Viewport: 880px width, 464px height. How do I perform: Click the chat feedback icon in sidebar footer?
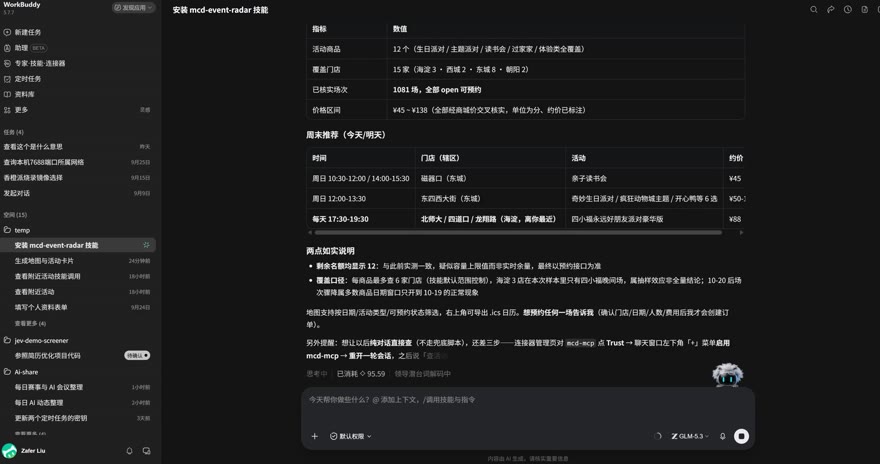[x=146, y=451]
